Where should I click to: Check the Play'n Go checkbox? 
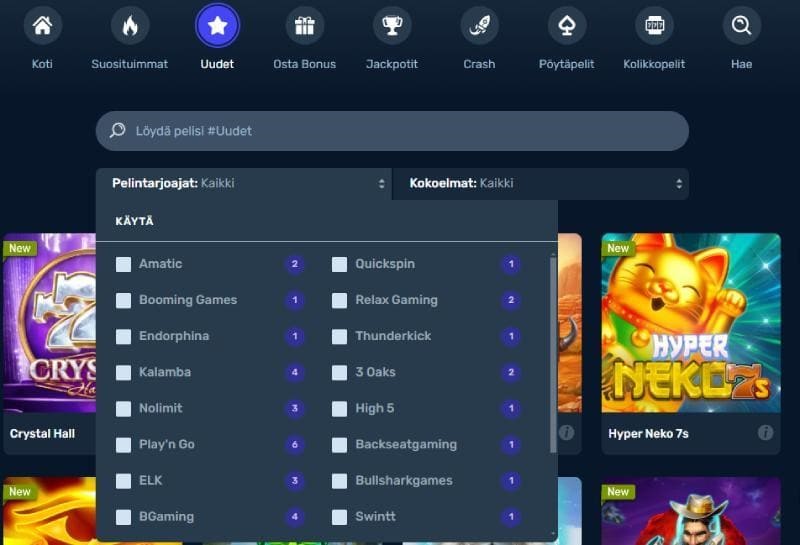123,445
